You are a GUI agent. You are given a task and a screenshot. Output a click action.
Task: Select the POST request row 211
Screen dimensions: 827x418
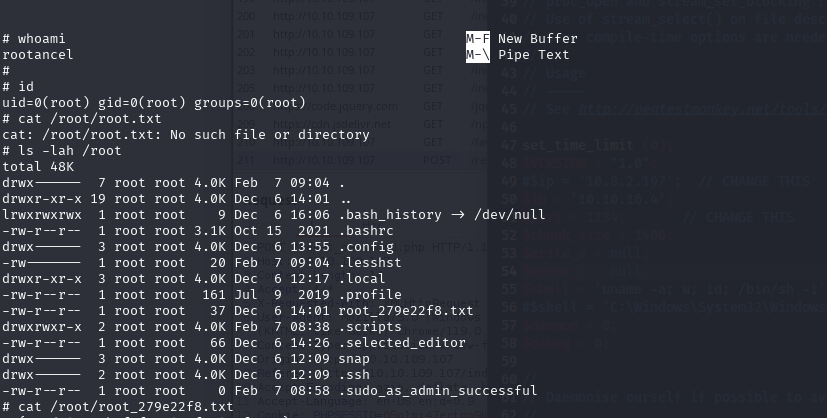(x=360, y=160)
